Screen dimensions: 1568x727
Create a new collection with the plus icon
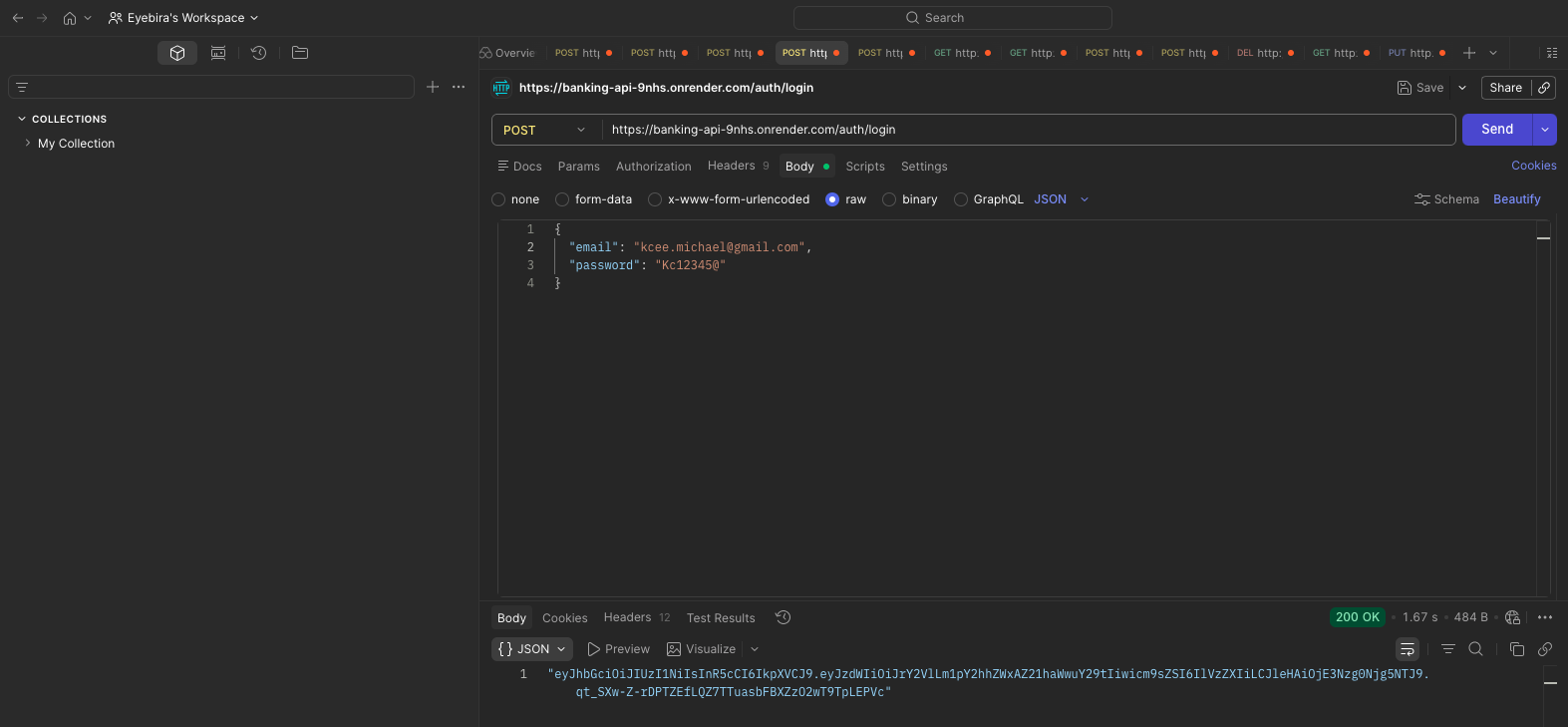click(x=433, y=87)
